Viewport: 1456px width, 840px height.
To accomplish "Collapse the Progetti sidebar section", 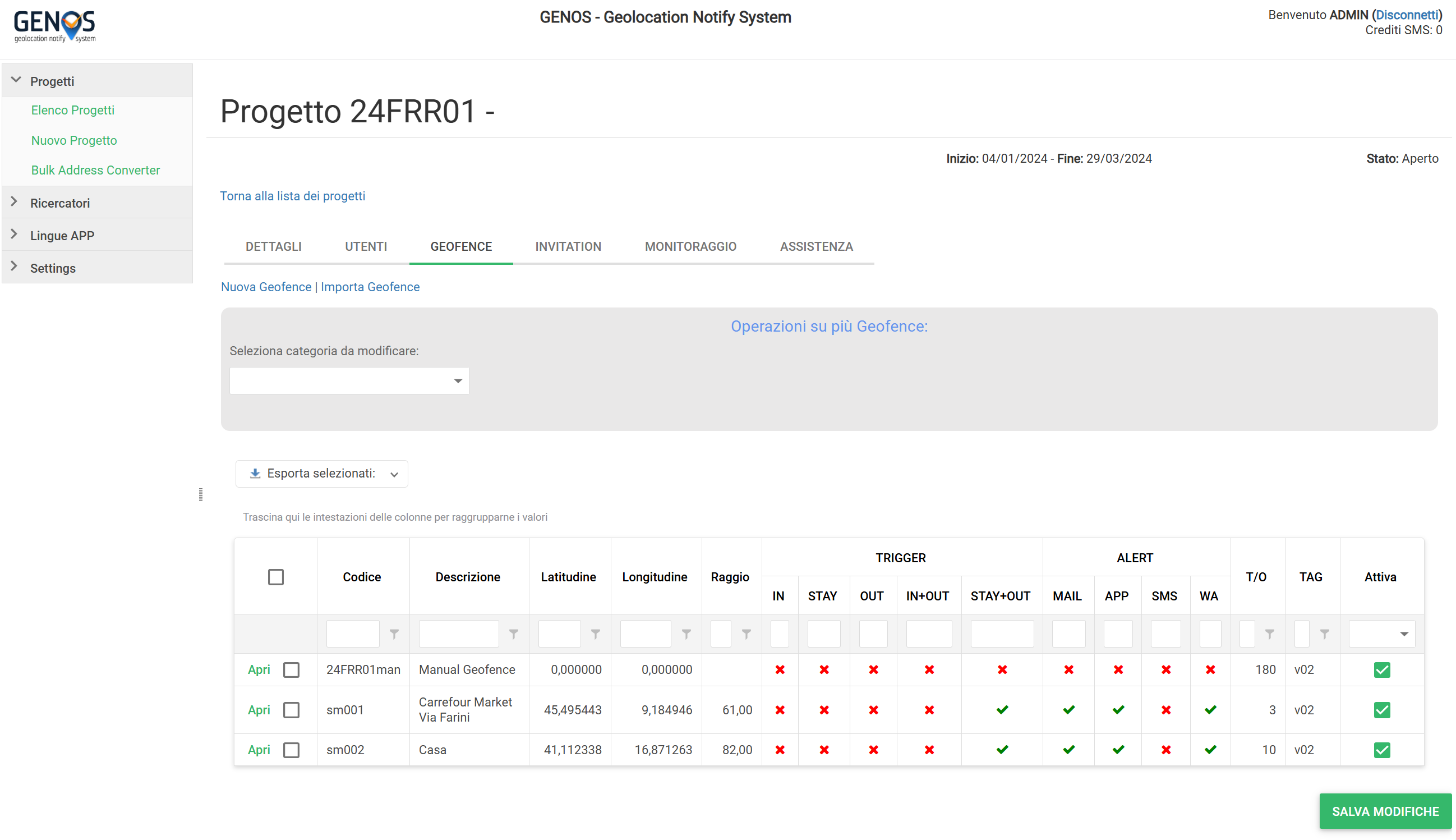I will click(97, 81).
